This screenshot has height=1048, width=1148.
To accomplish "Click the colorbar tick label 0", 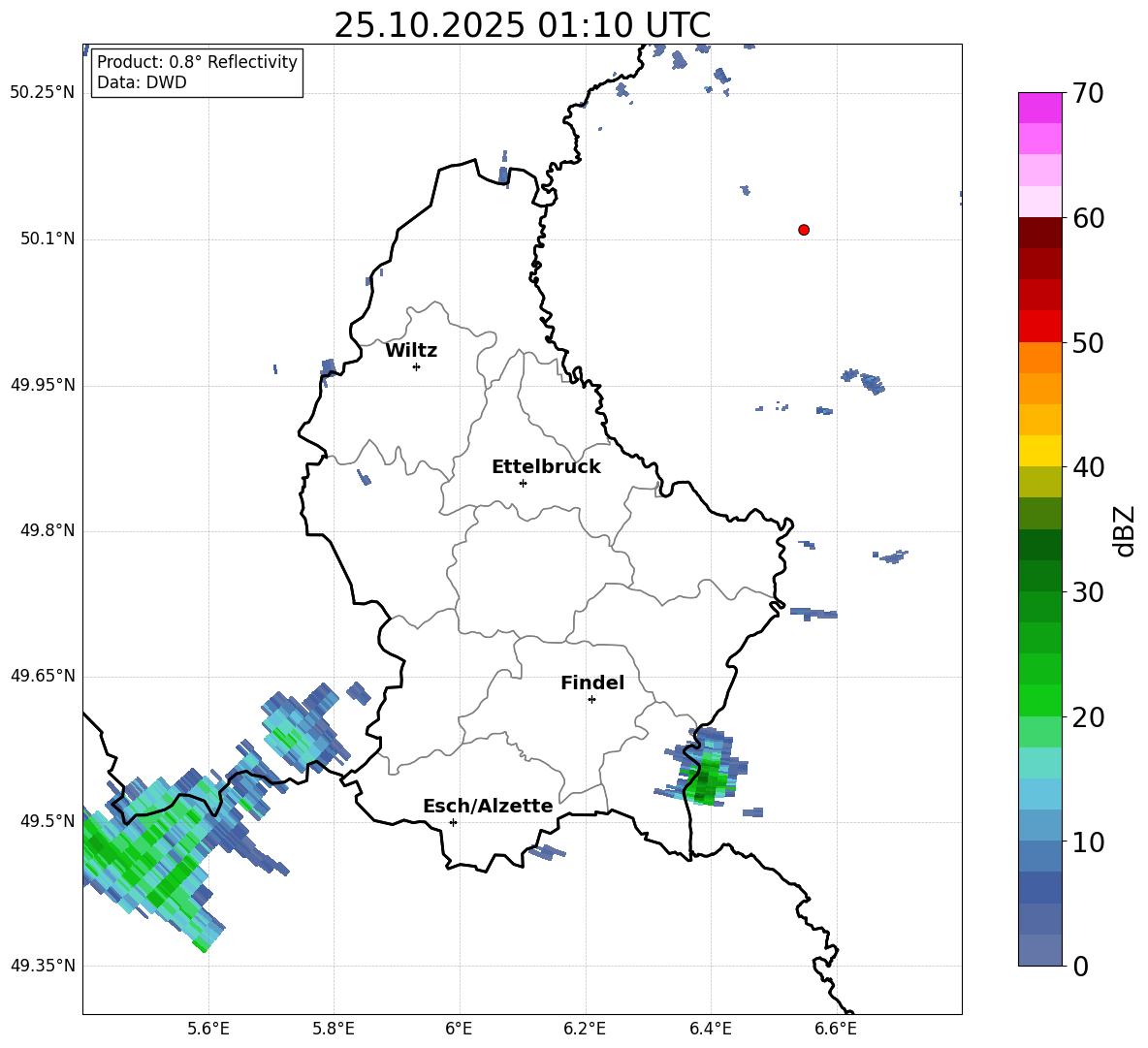I will coord(1080,966).
